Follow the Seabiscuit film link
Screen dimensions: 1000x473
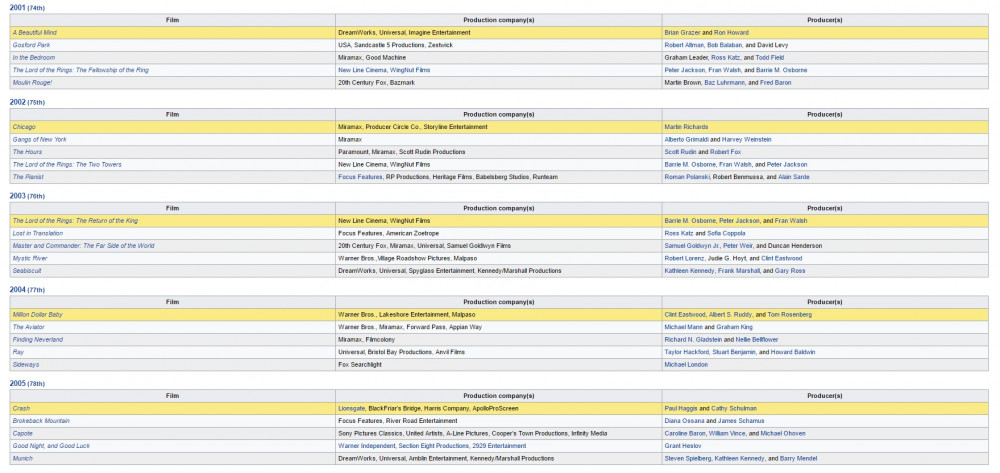(x=26, y=270)
